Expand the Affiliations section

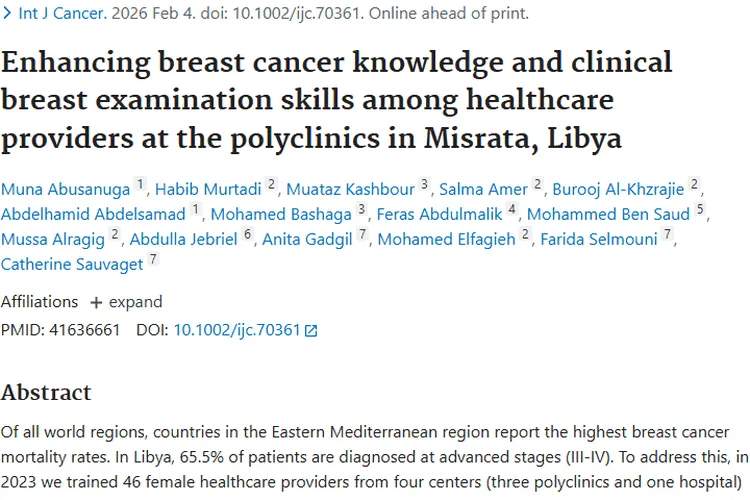pos(126,301)
